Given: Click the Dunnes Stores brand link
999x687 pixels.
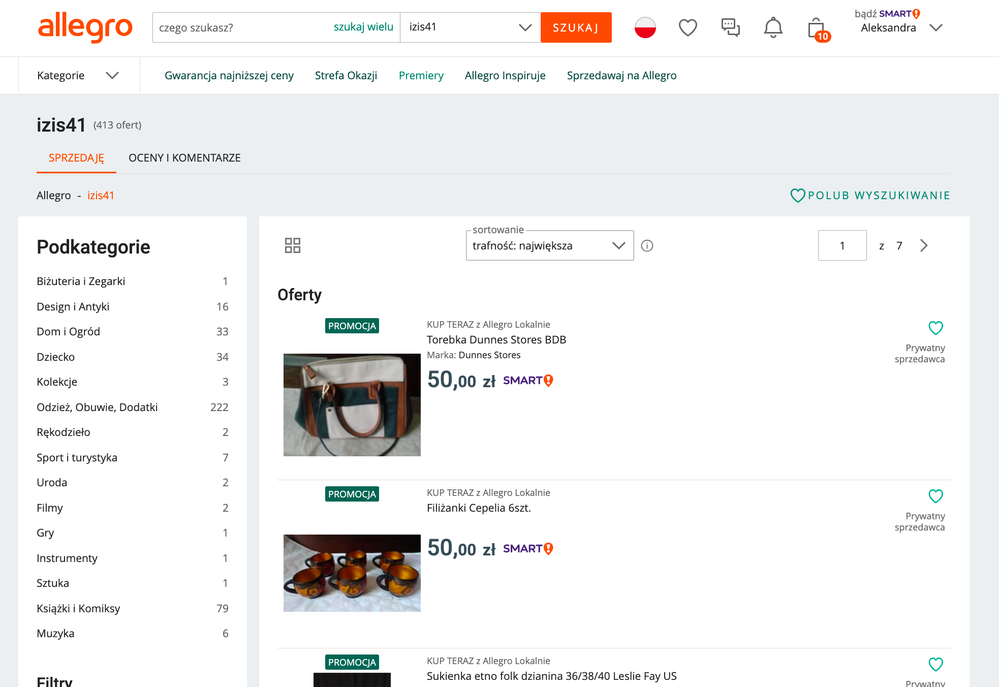Looking at the screenshot, I should click(x=489, y=355).
